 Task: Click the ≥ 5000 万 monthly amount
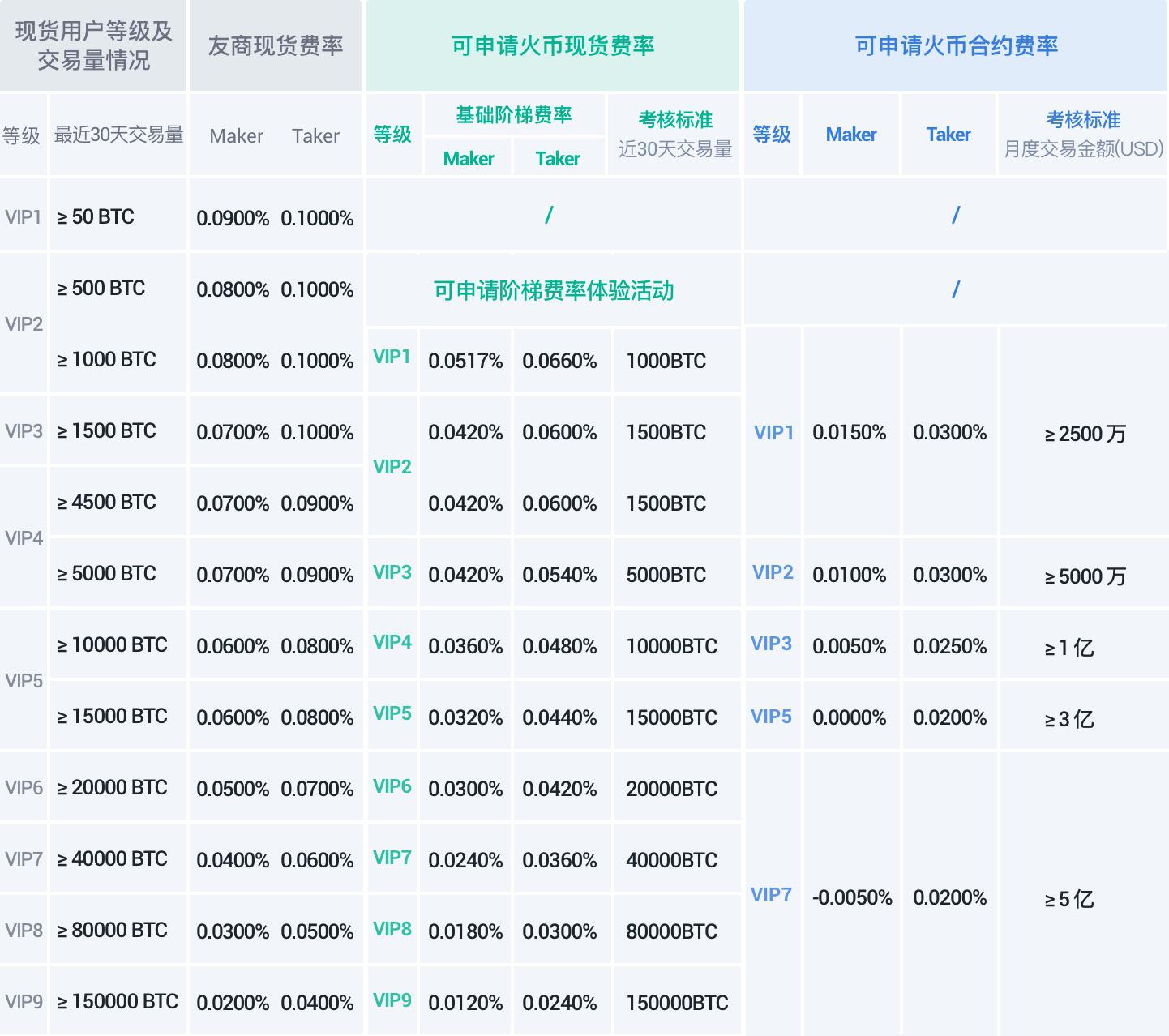(x=1085, y=576)
